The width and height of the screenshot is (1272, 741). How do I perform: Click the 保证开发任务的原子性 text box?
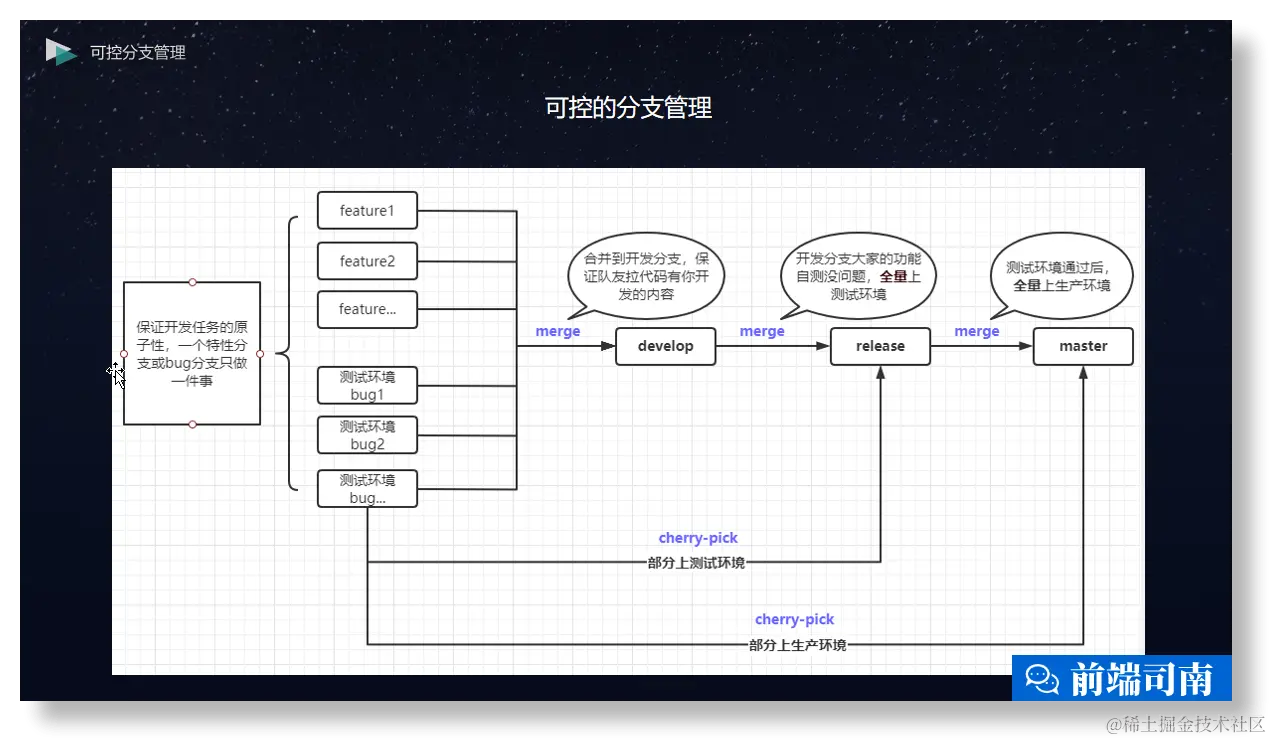tap(192, 353)
